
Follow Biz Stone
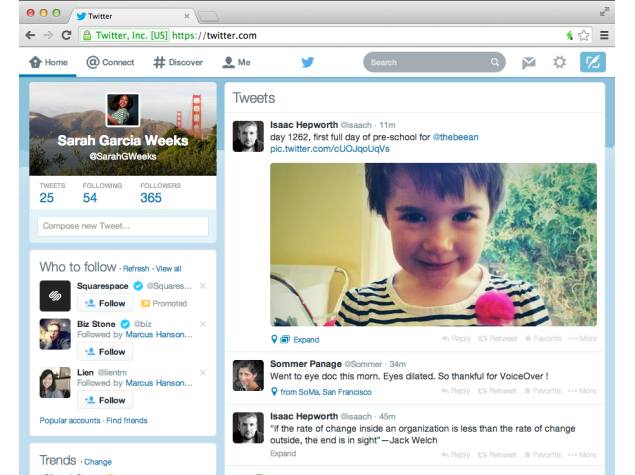[105, 351]
